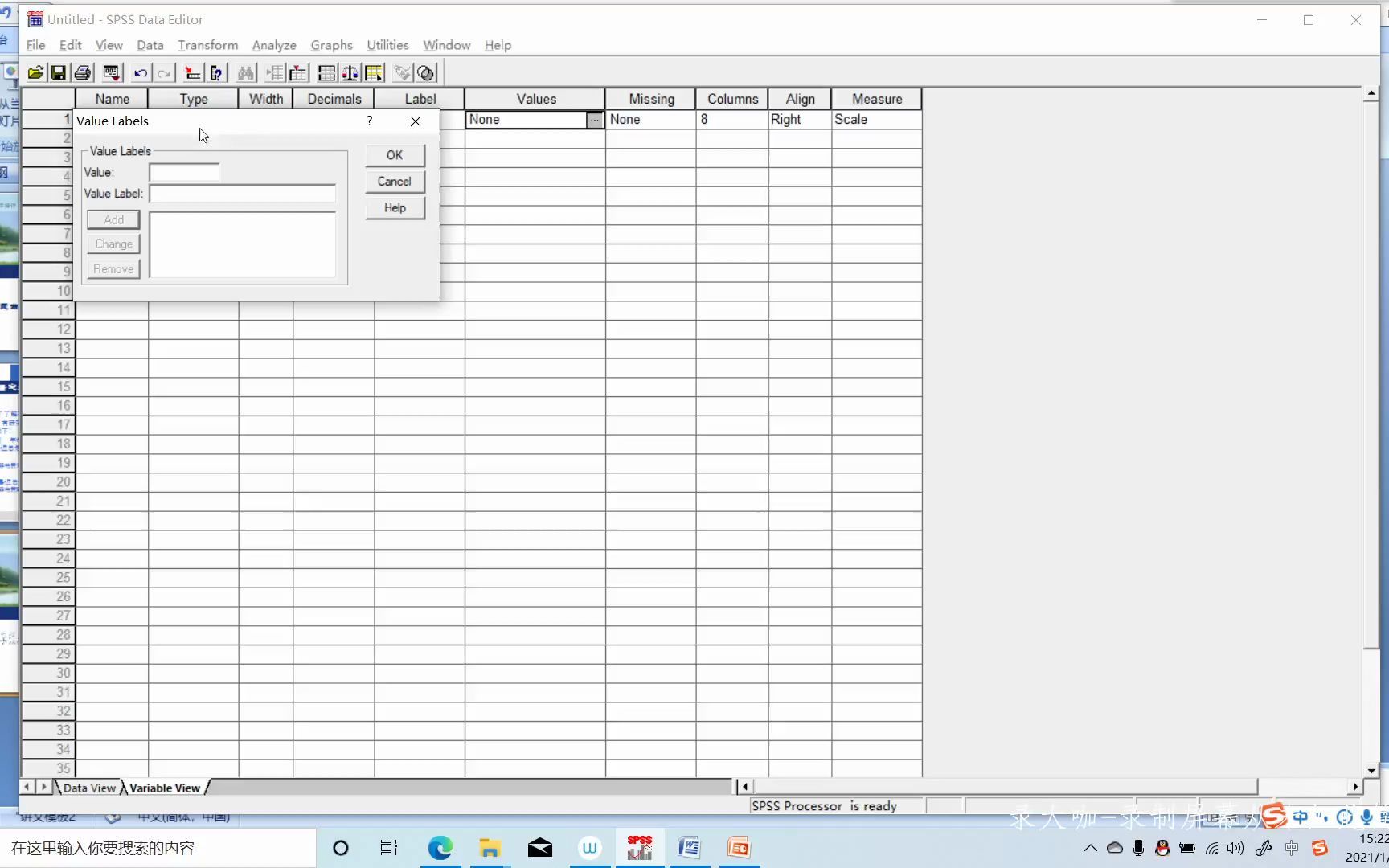Click the Find binoculars toolbar icon
The width and height of the screenshot is (1389, 868).
(x=246, y=73)
